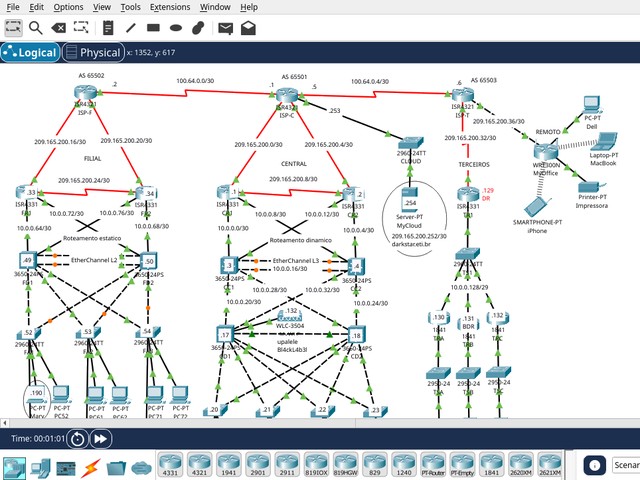Select the Draw Ellipse tool

point(176,28)
